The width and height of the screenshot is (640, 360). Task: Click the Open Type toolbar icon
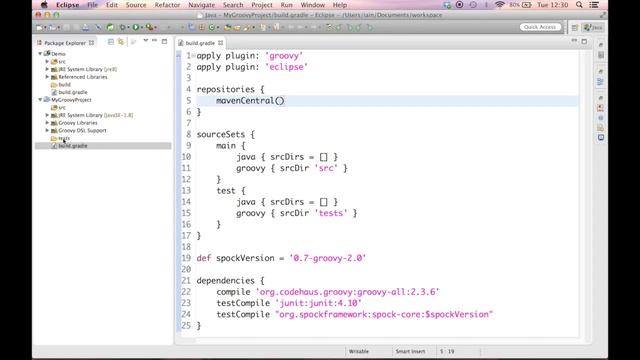tap(227, 27)
